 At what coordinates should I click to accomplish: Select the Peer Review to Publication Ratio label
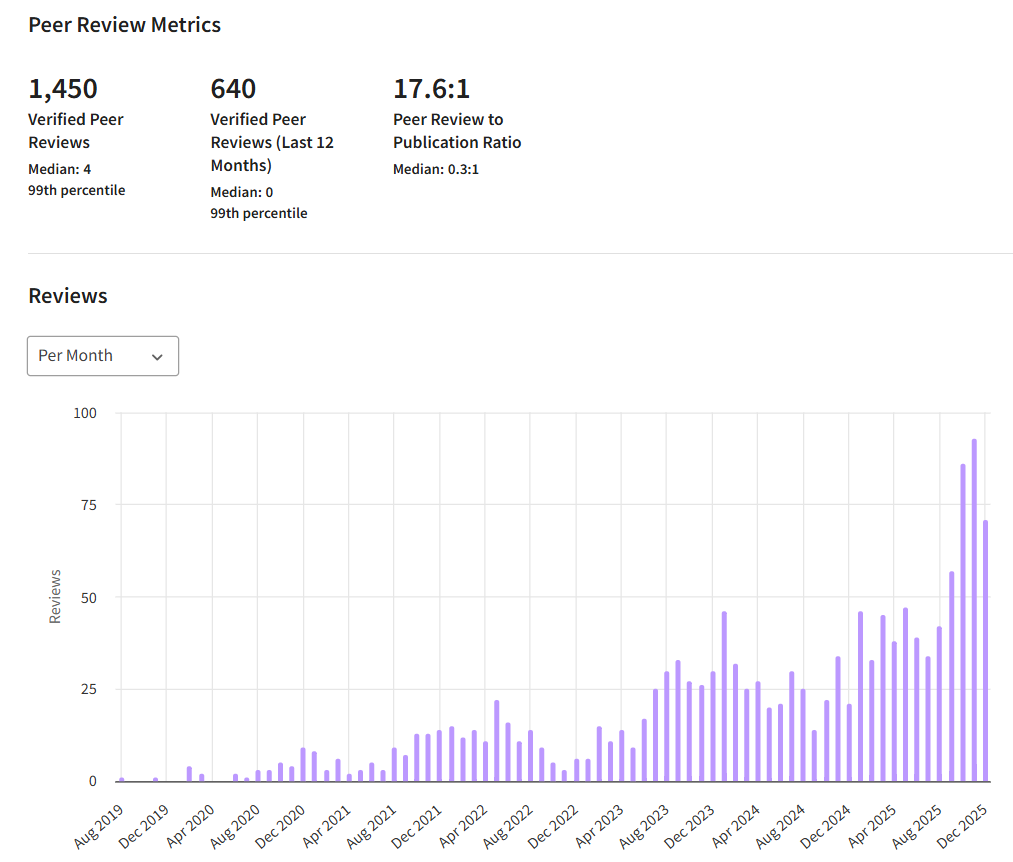point(457,131)
